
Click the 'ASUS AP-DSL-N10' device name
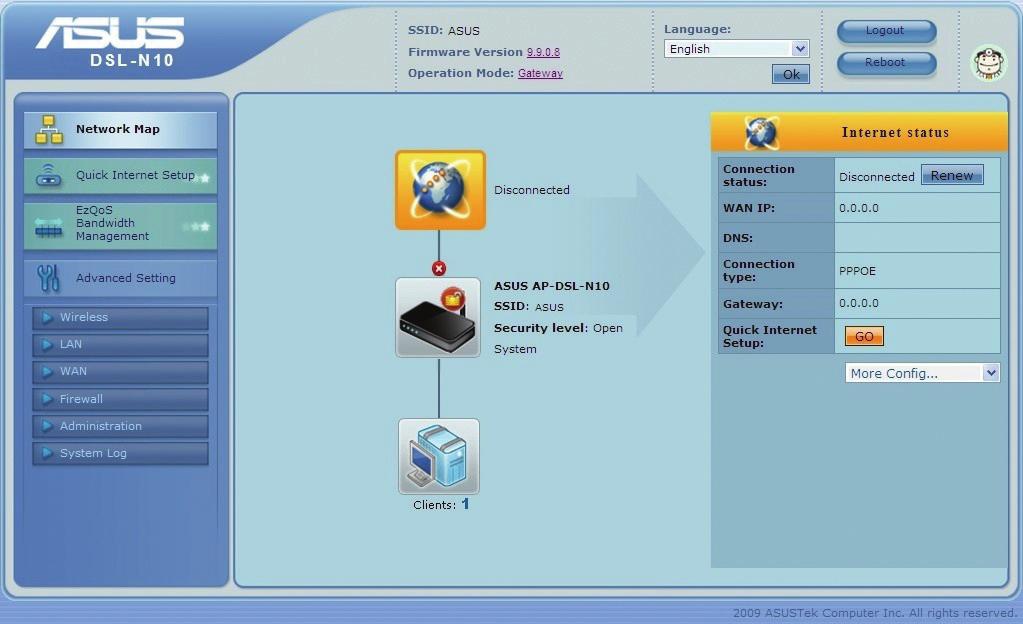point(552,286)
